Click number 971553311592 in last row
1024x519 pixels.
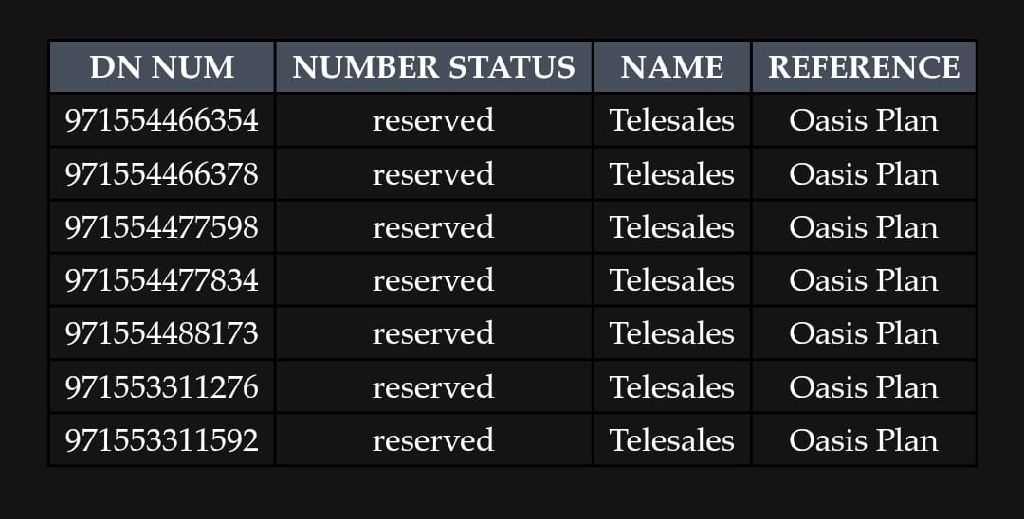161,440
